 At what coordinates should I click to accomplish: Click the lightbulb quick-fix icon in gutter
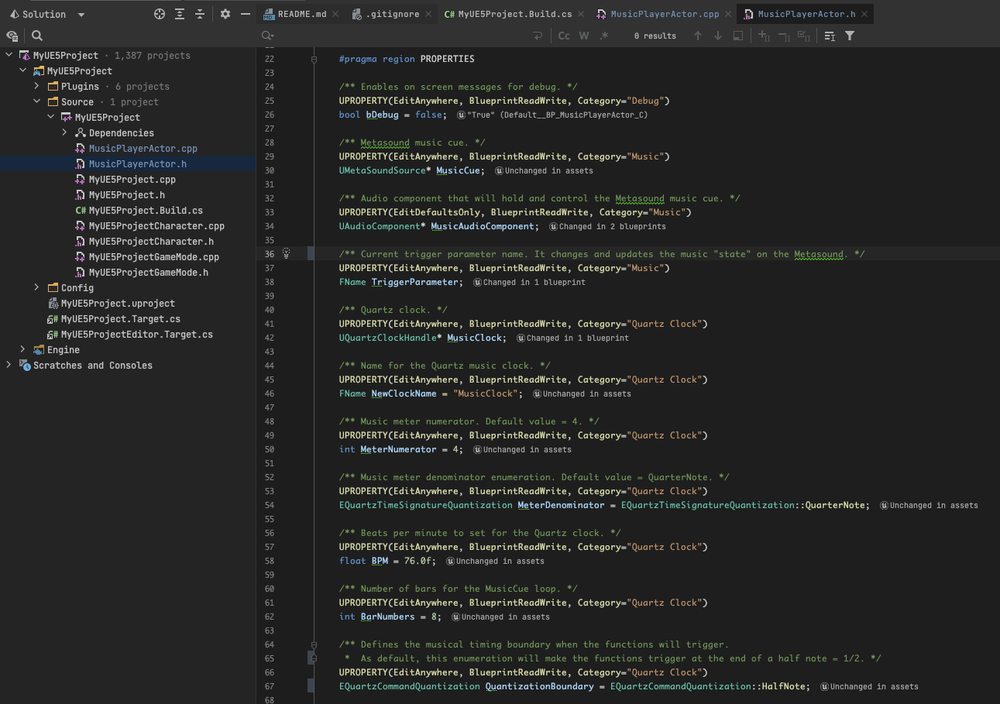[x=286, y=254]
